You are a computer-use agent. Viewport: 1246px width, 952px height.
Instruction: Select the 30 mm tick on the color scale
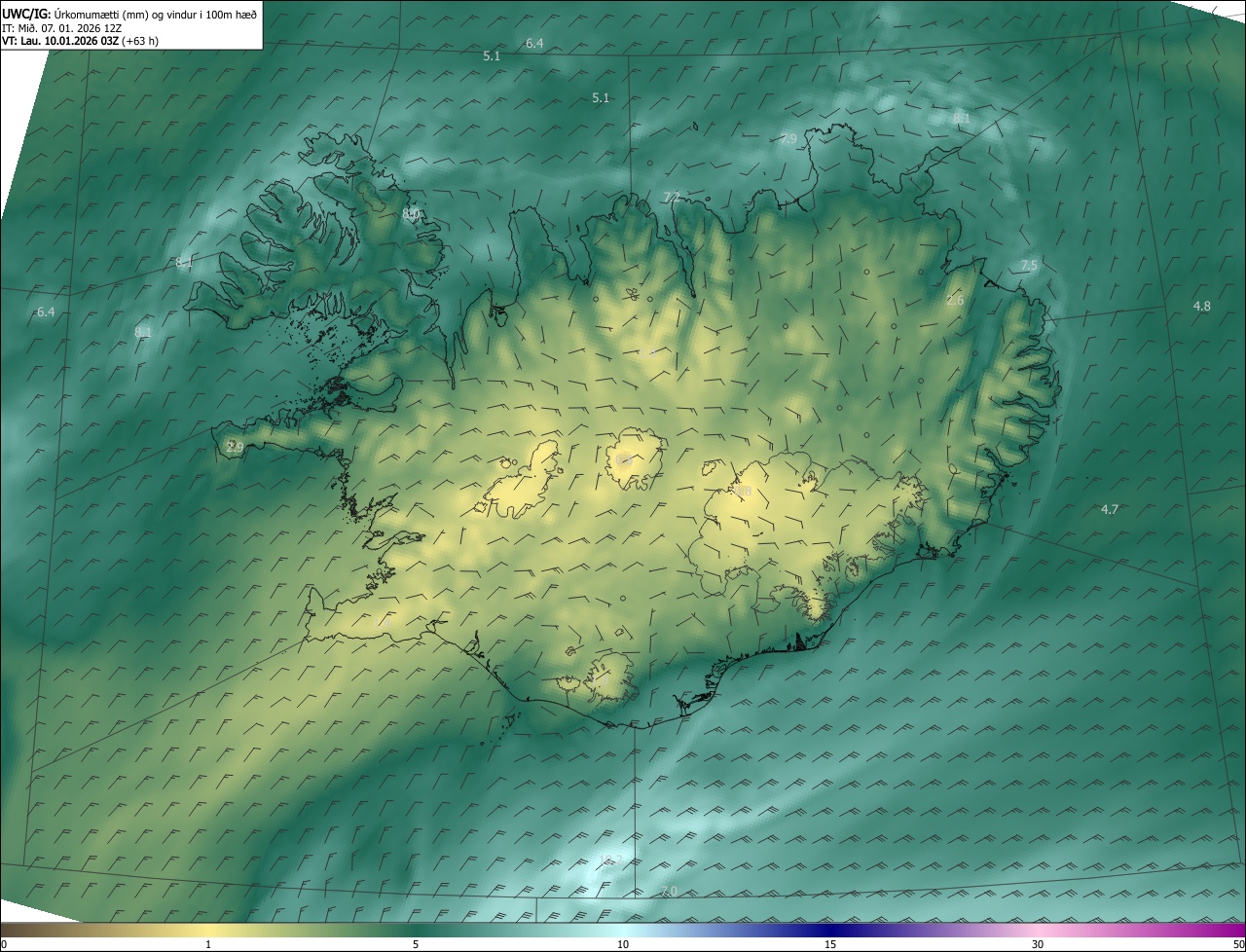coord(1038,944)
